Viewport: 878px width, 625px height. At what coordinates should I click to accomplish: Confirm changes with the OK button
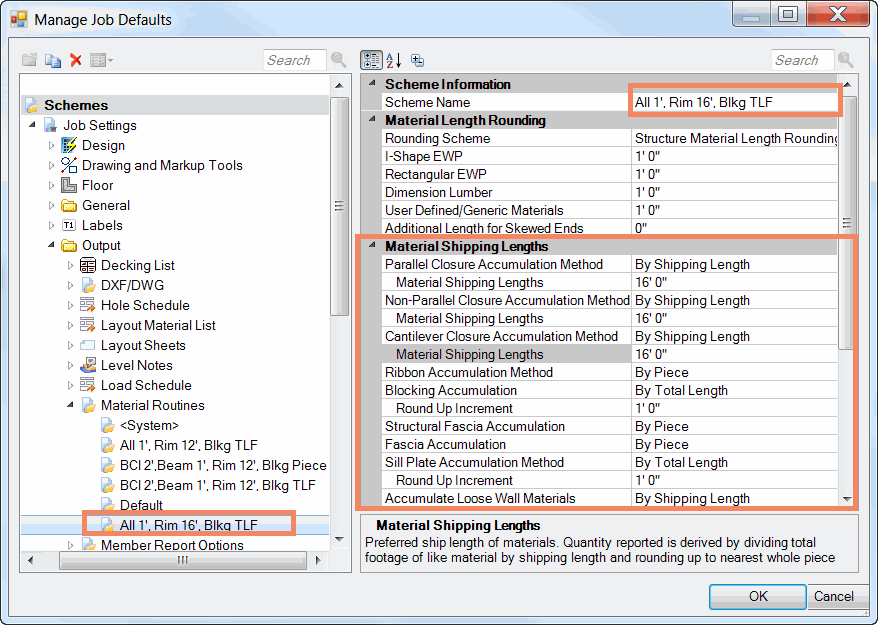tap(758, 596)
